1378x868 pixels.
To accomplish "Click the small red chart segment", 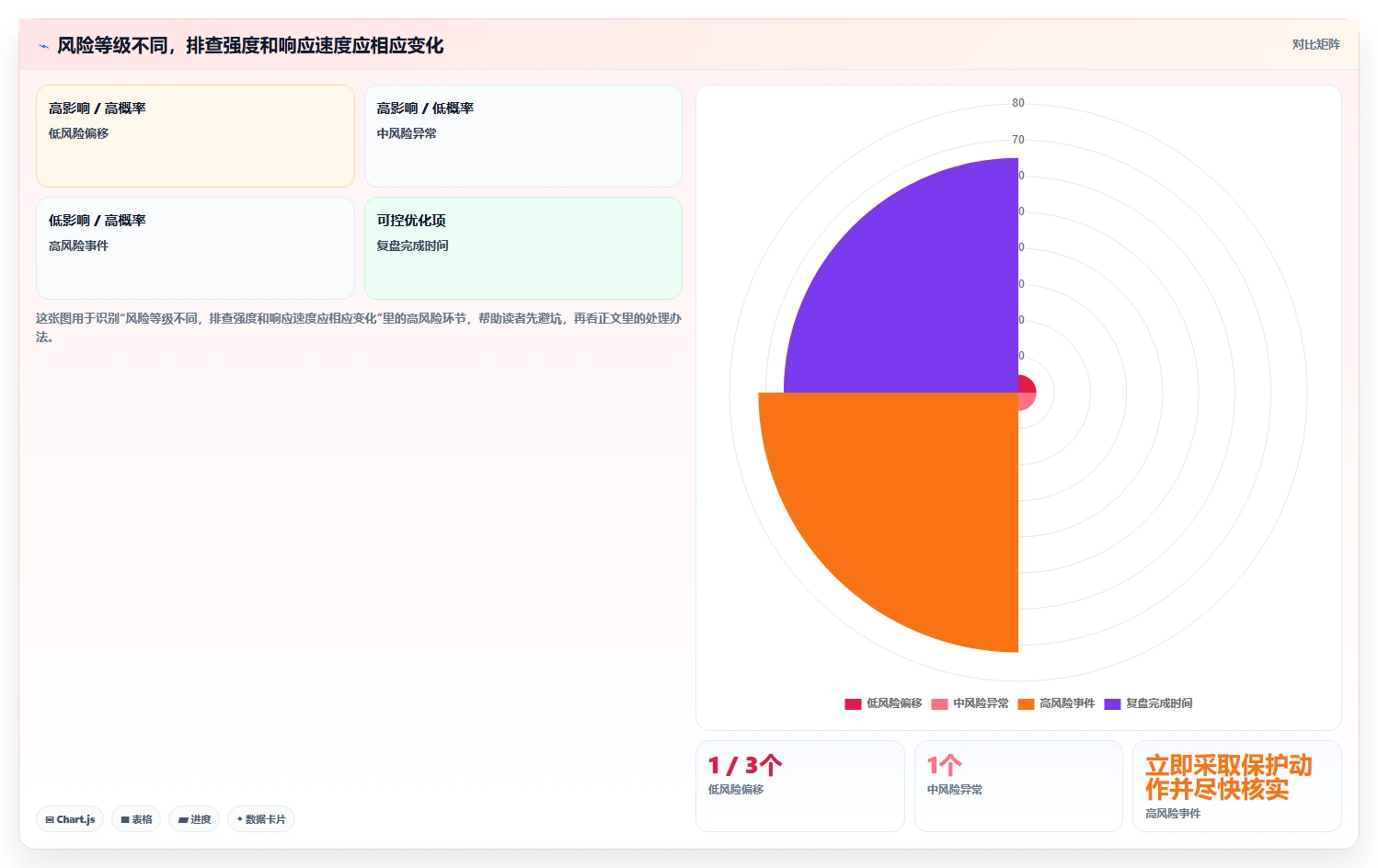I will click(x=1026, y=384).
